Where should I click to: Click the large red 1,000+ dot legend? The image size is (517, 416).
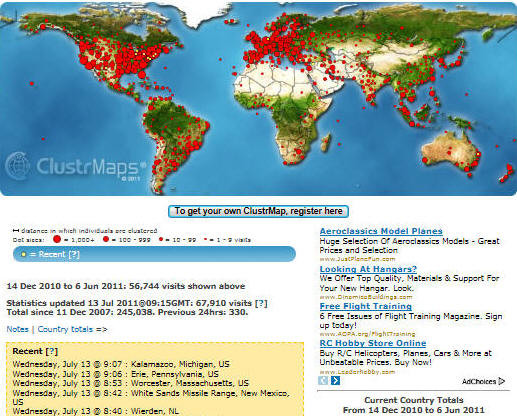tap(57, 239)
